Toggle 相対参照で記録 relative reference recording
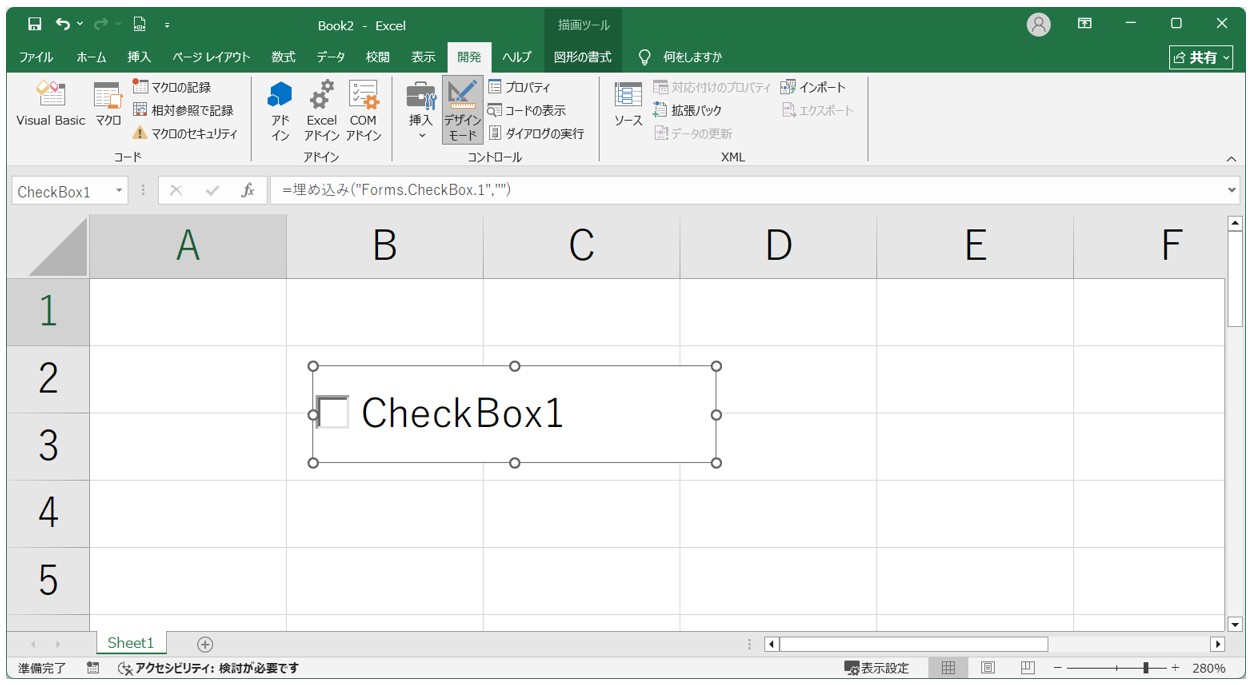Viewport: 1253px width, 685px height. (183, 110)
